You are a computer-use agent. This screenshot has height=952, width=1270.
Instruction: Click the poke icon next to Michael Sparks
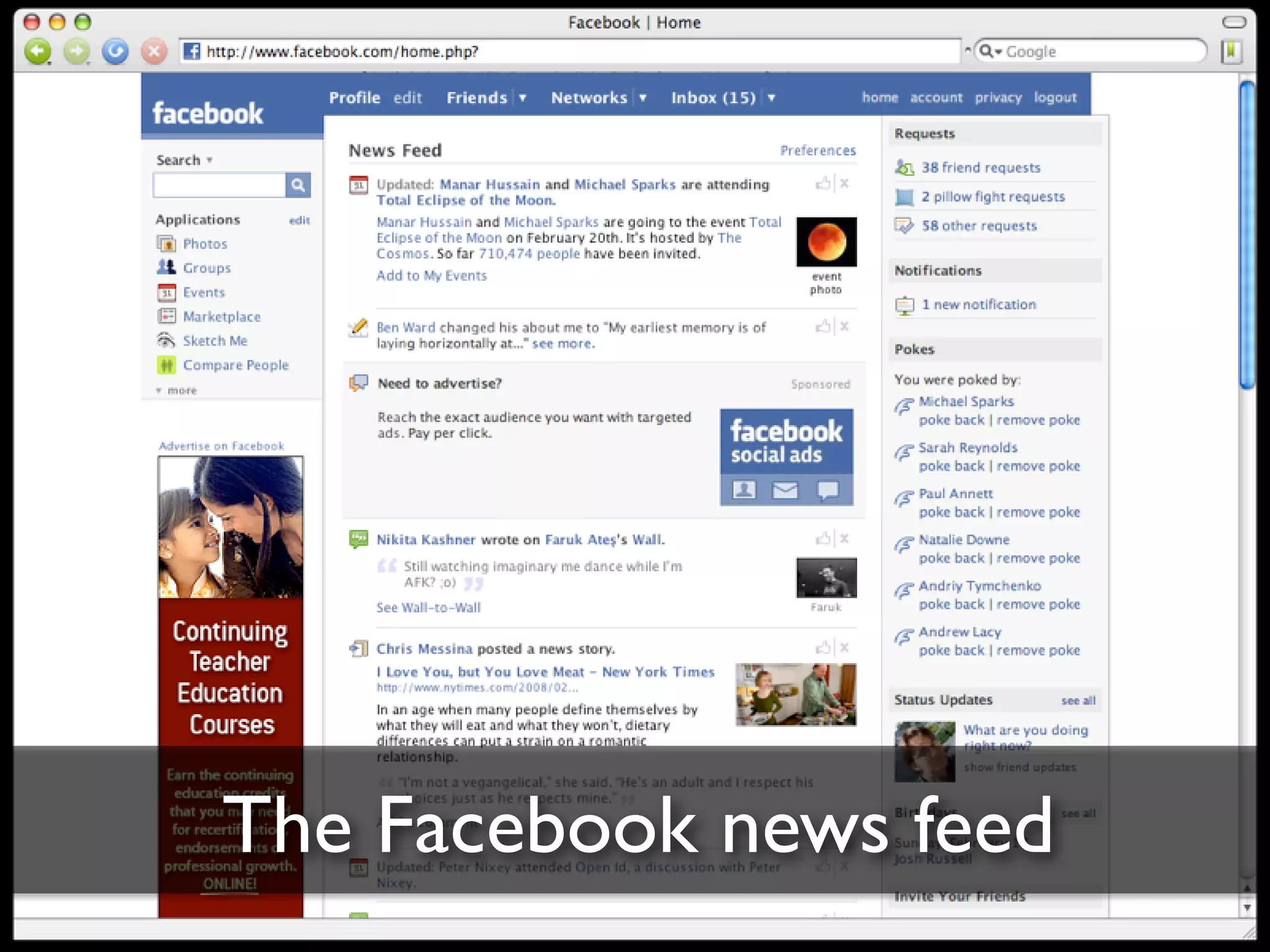904,406
